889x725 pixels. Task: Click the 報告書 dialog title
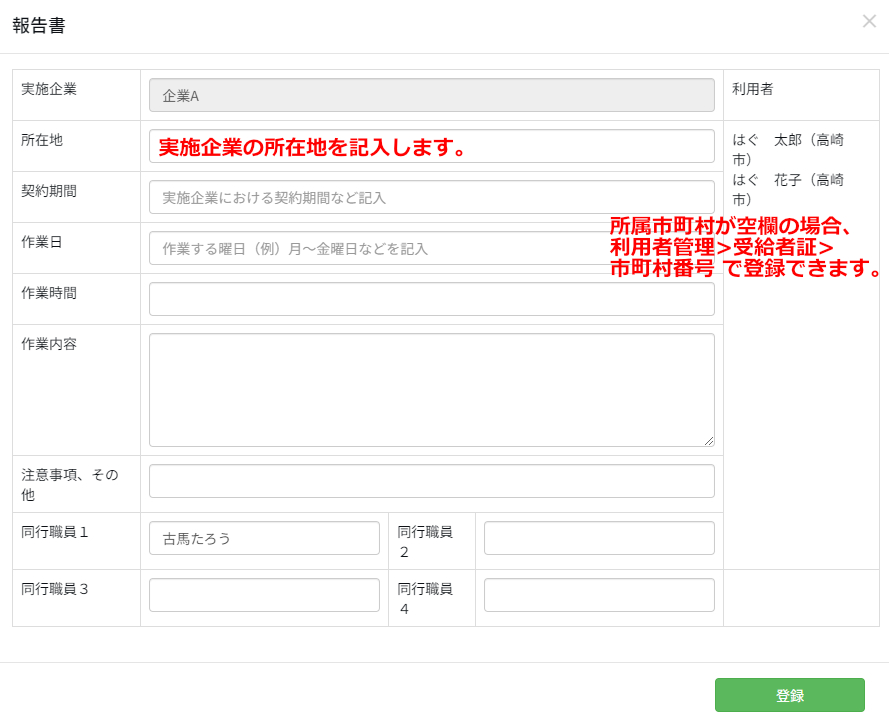pyautogui.click(x=39, y=26)
